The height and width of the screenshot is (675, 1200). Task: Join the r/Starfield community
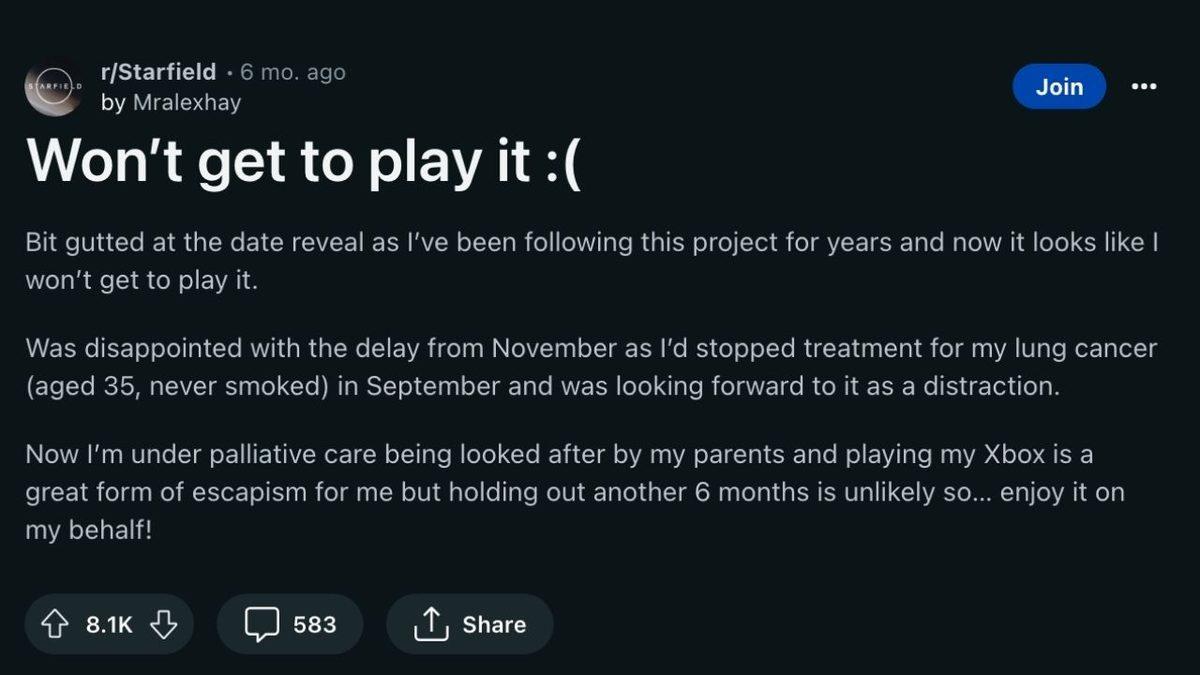[x=1059, y=87]
